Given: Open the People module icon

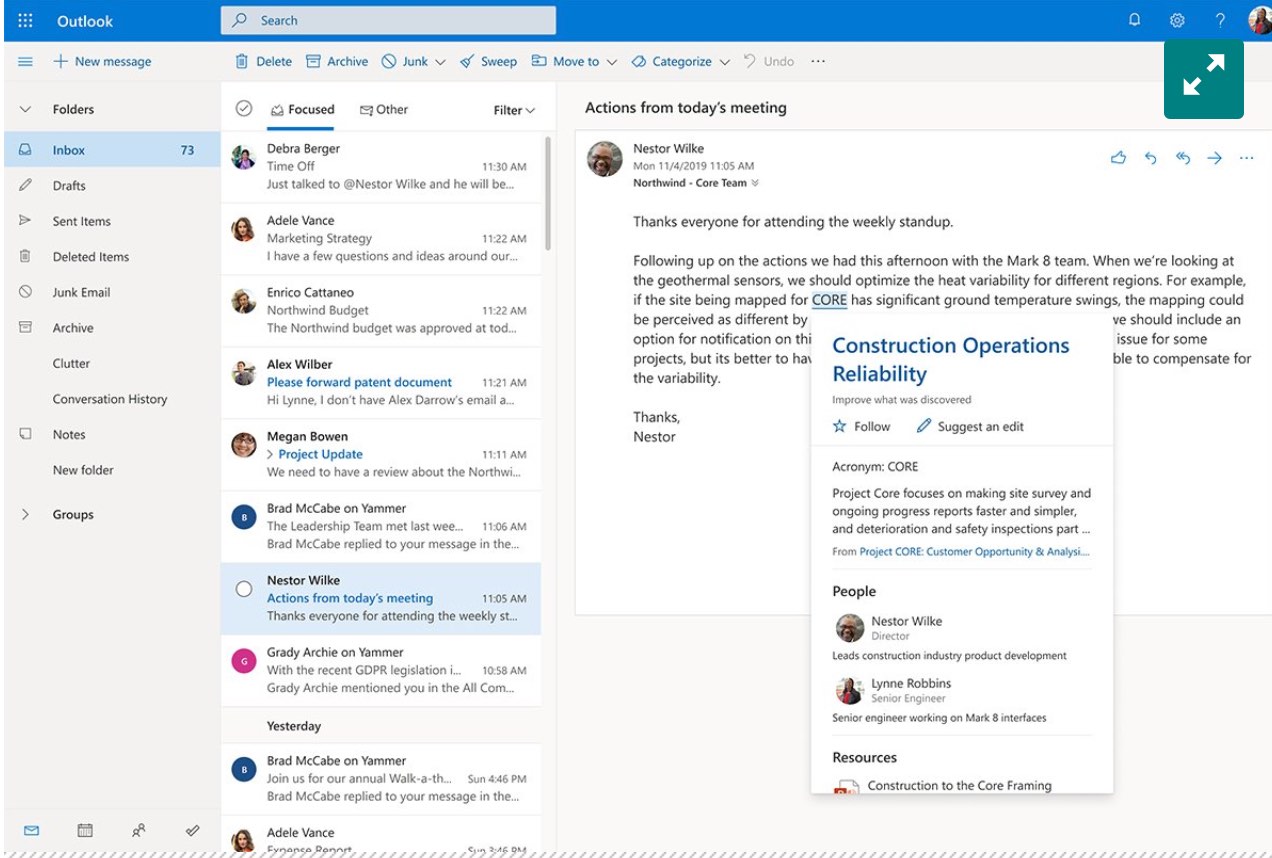Looking at the screenshot, I should click(x=139, y=830).
